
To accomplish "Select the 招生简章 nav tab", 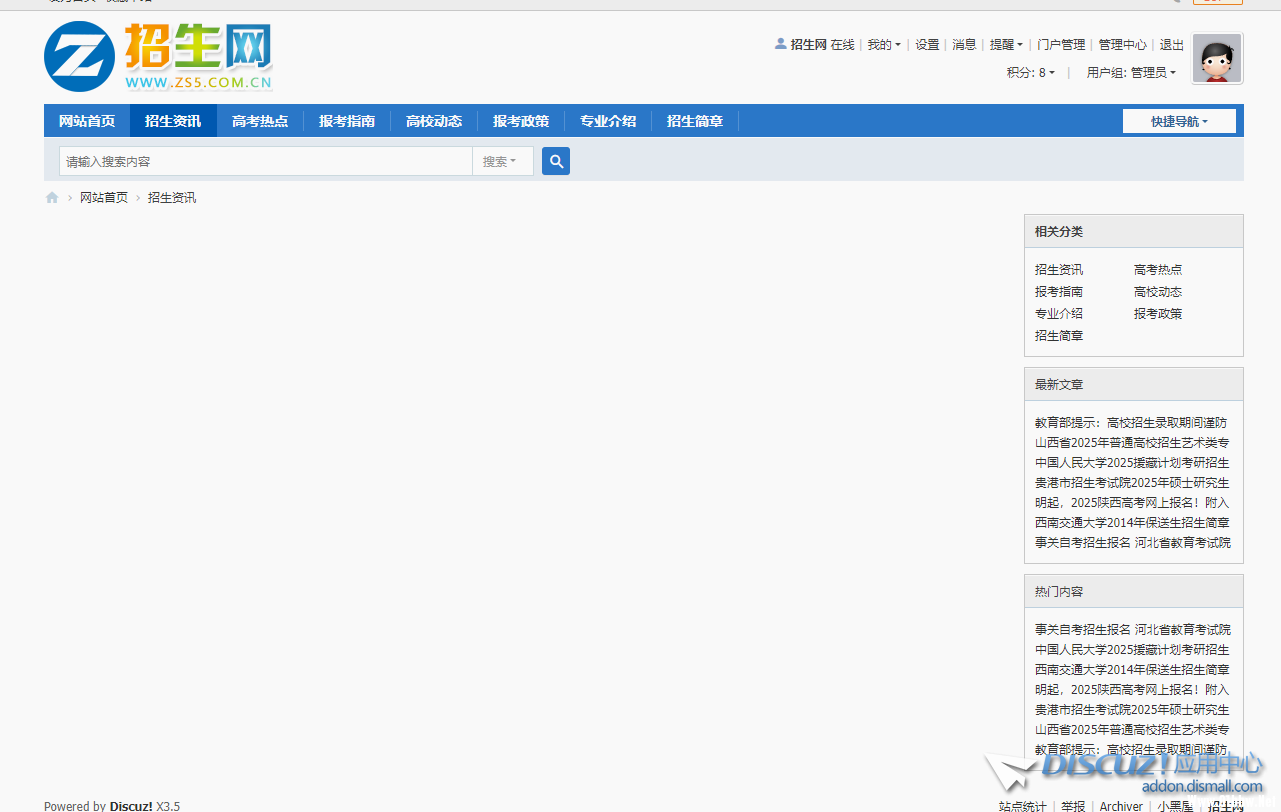I will (695, 121).
